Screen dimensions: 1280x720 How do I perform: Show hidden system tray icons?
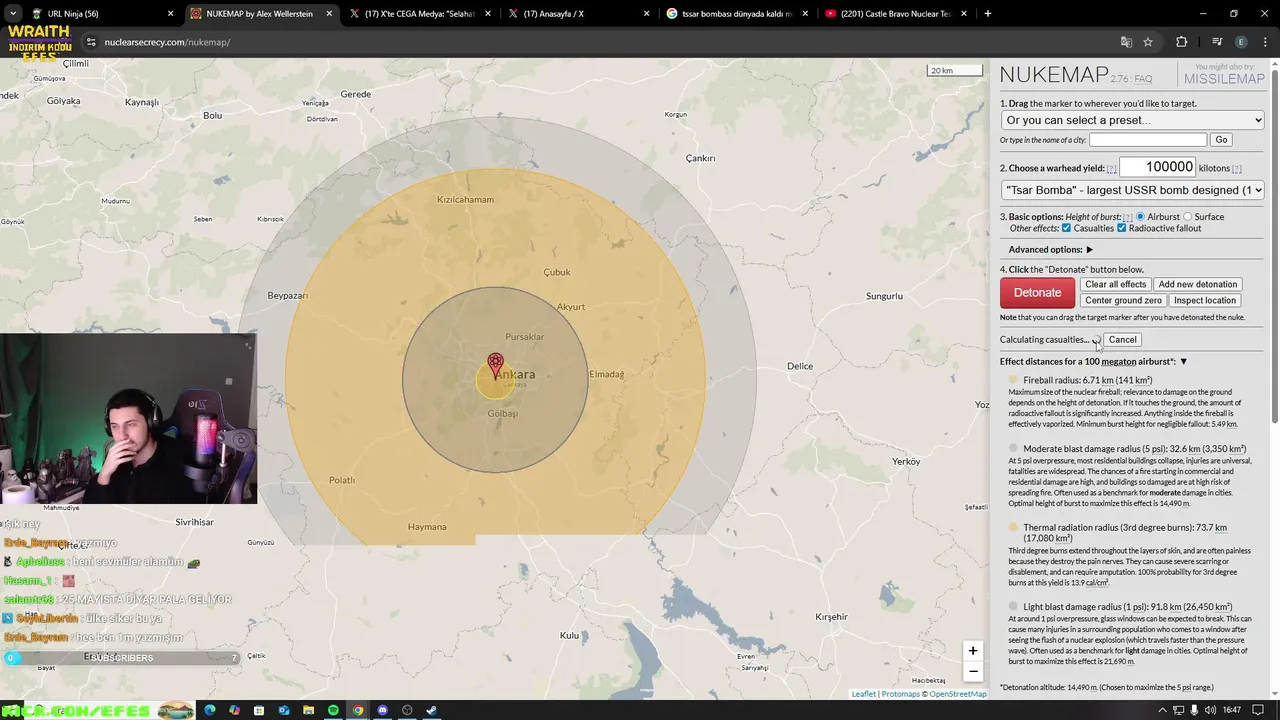[1162, 710]
